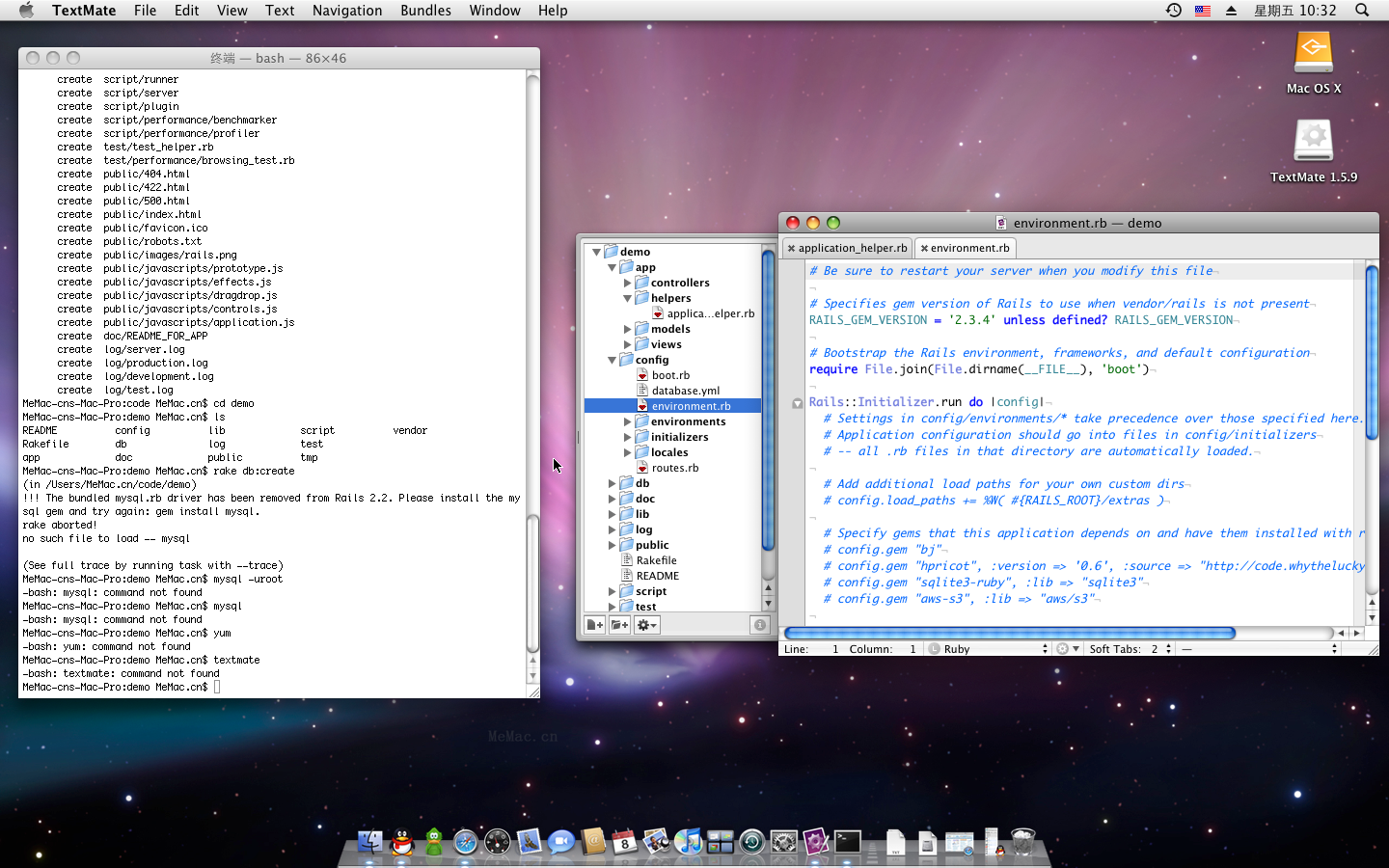Open the gear action menu in project drawer
Screen dimensions: 1389x868
point(646,625)
